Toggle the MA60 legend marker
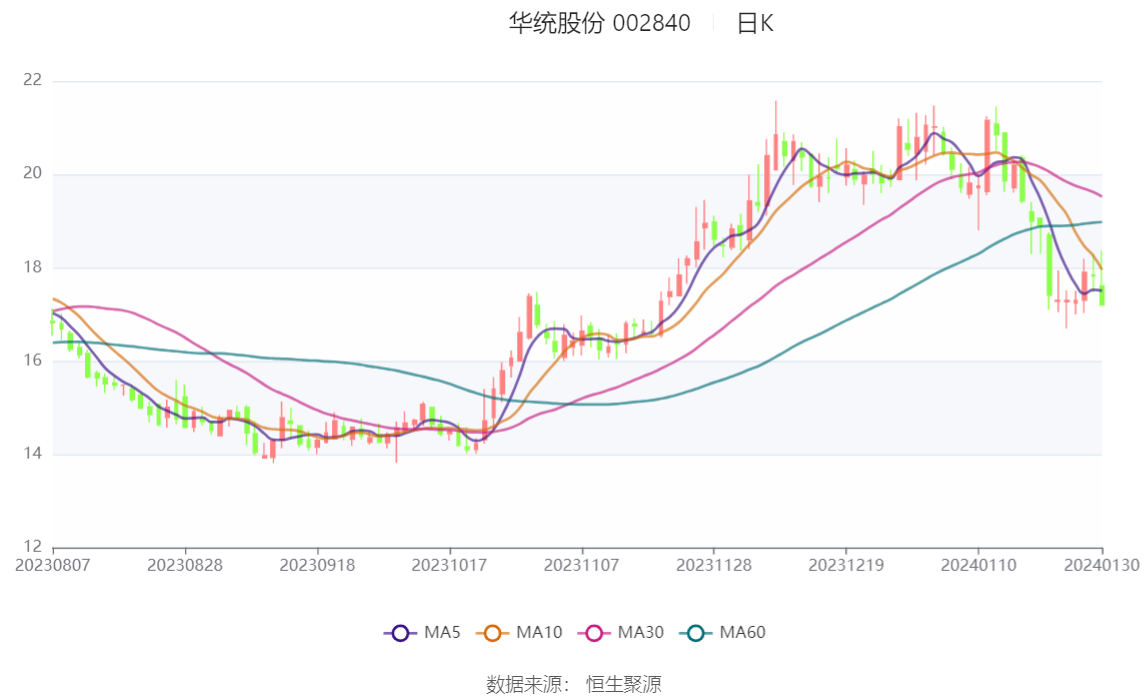Viewport: 1148px width, 699px height. coord(696,633)
